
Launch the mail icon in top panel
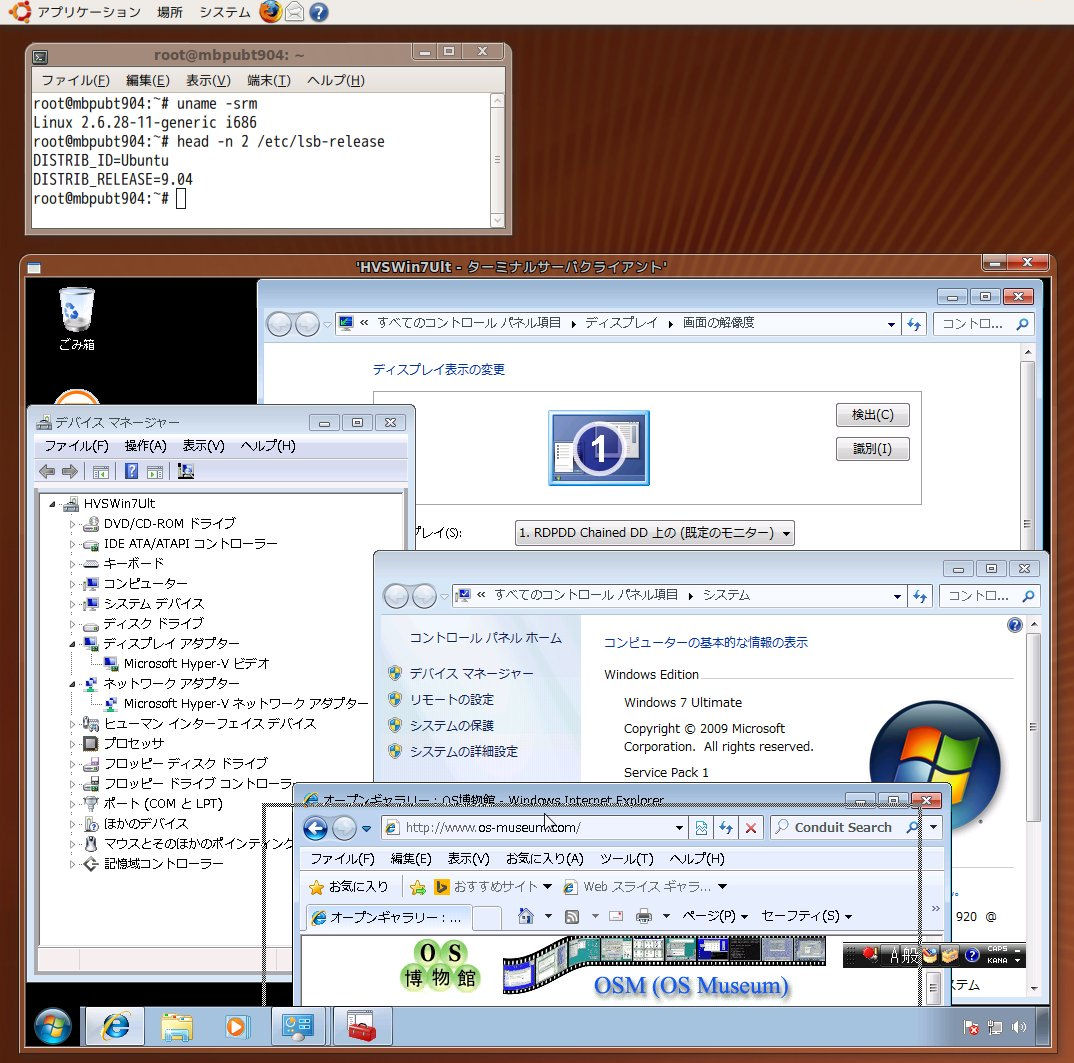pos(295,12)
